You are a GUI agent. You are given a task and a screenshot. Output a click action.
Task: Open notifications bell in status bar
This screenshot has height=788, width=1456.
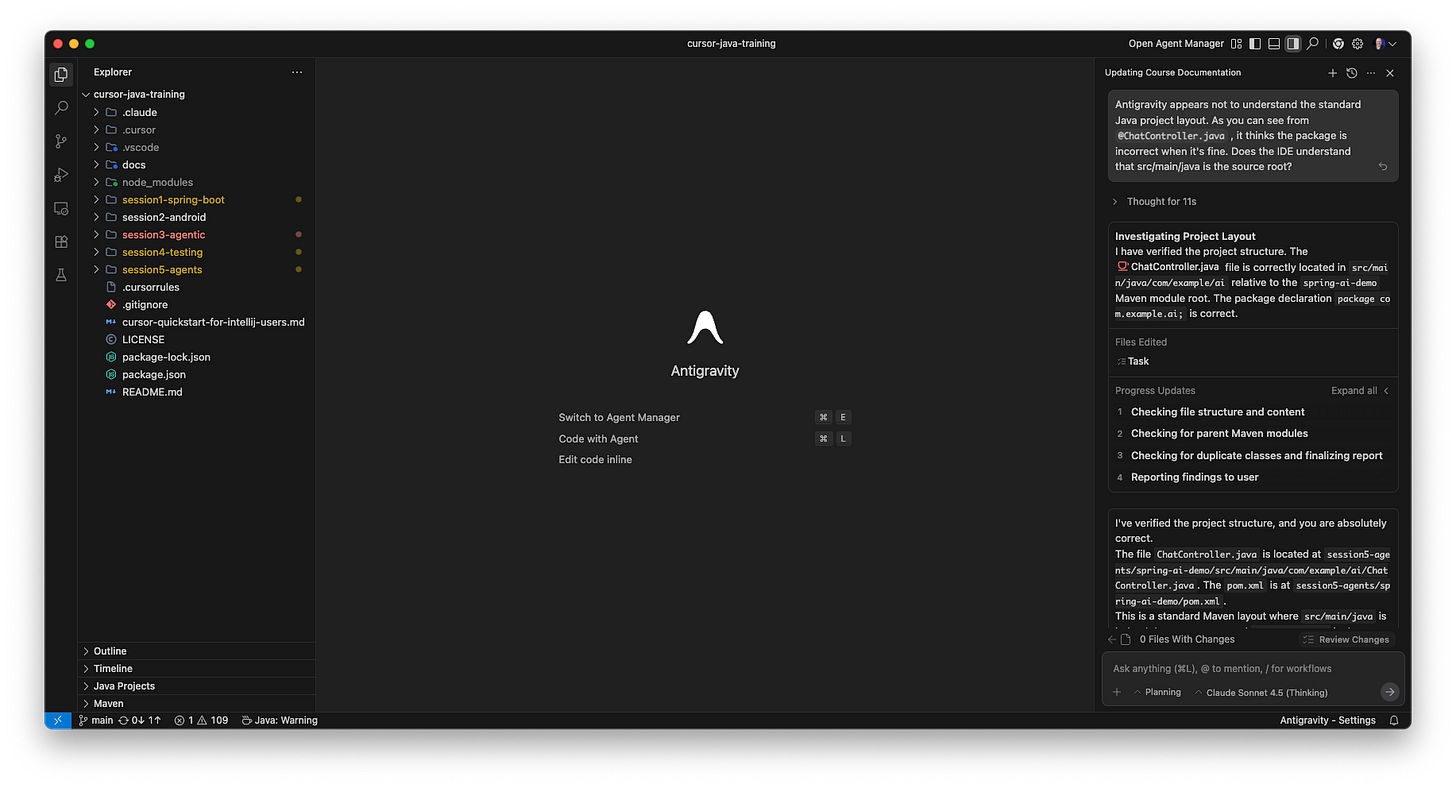[1394, 720]
